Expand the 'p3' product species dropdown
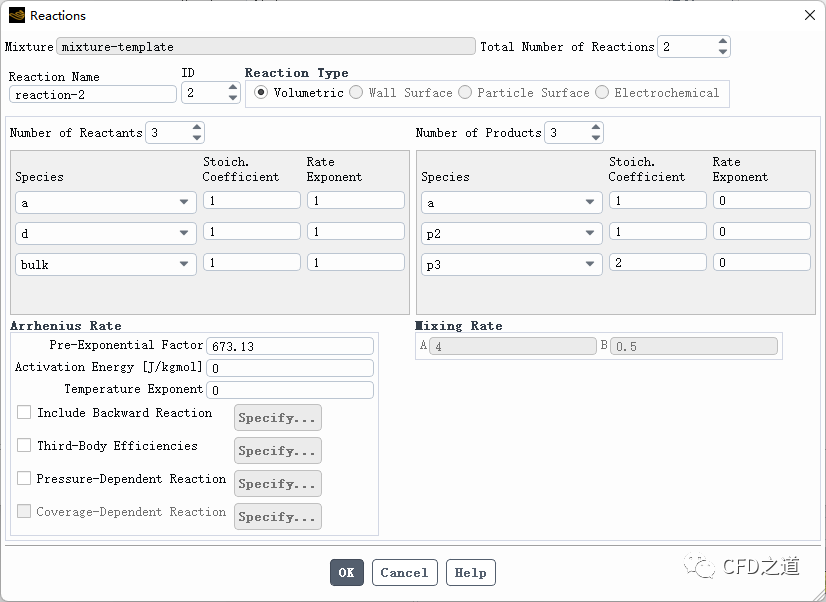Screen dimensions: 826x602 coord(511,265)
